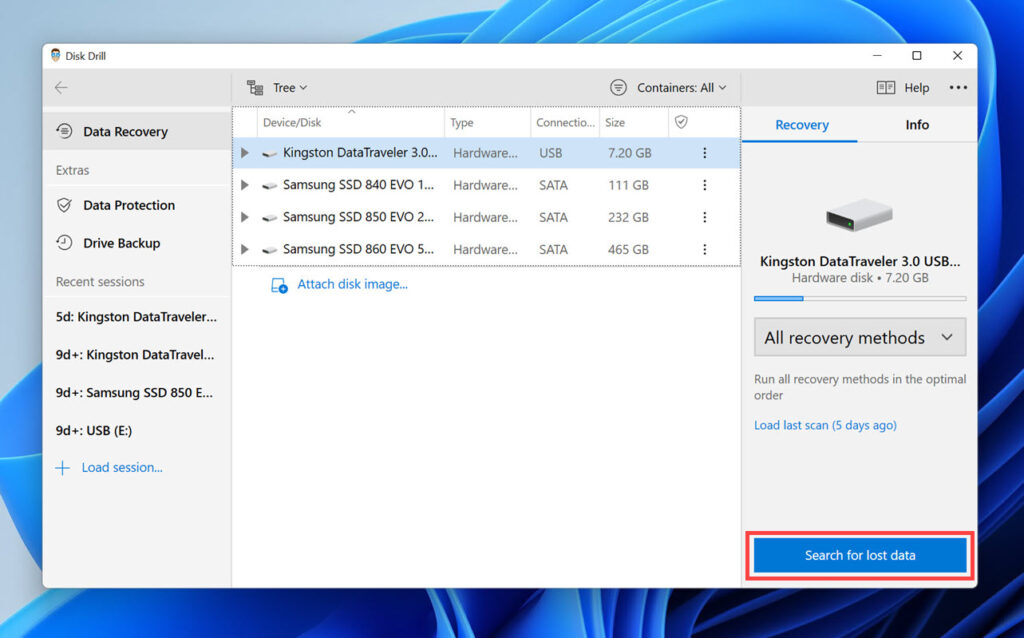1024x638 pixels.
Task: Click the shield protection column header icon
Action: [681, 122]
